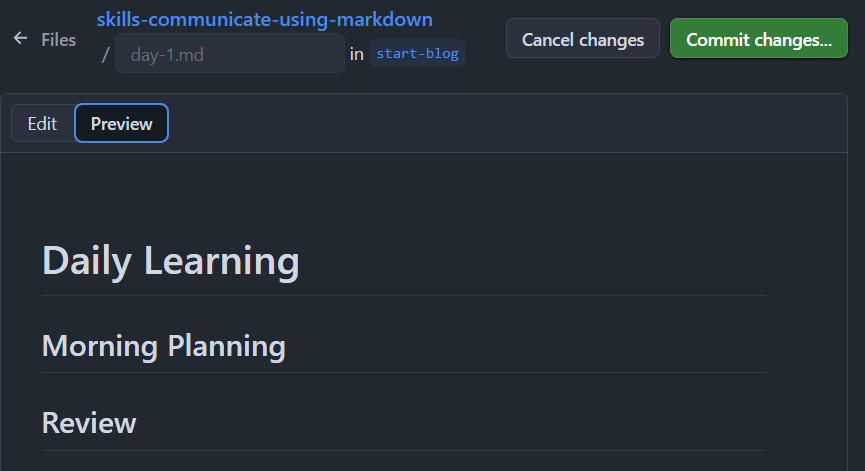Click the Morning Planning heading
The width and height of the screenshot is (865, 471).
(x=163, y=346)
